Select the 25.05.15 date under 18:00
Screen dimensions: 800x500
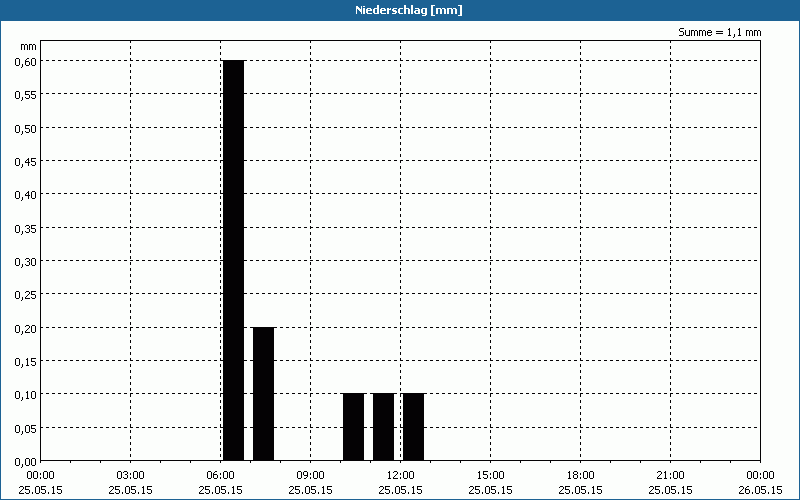tap(580, 490)
